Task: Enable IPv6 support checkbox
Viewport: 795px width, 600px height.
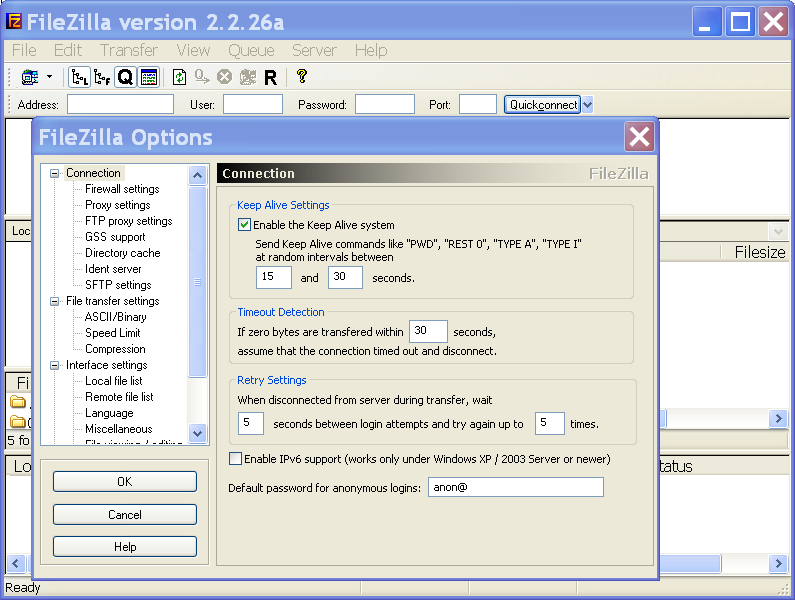Action: pos(235,458)
